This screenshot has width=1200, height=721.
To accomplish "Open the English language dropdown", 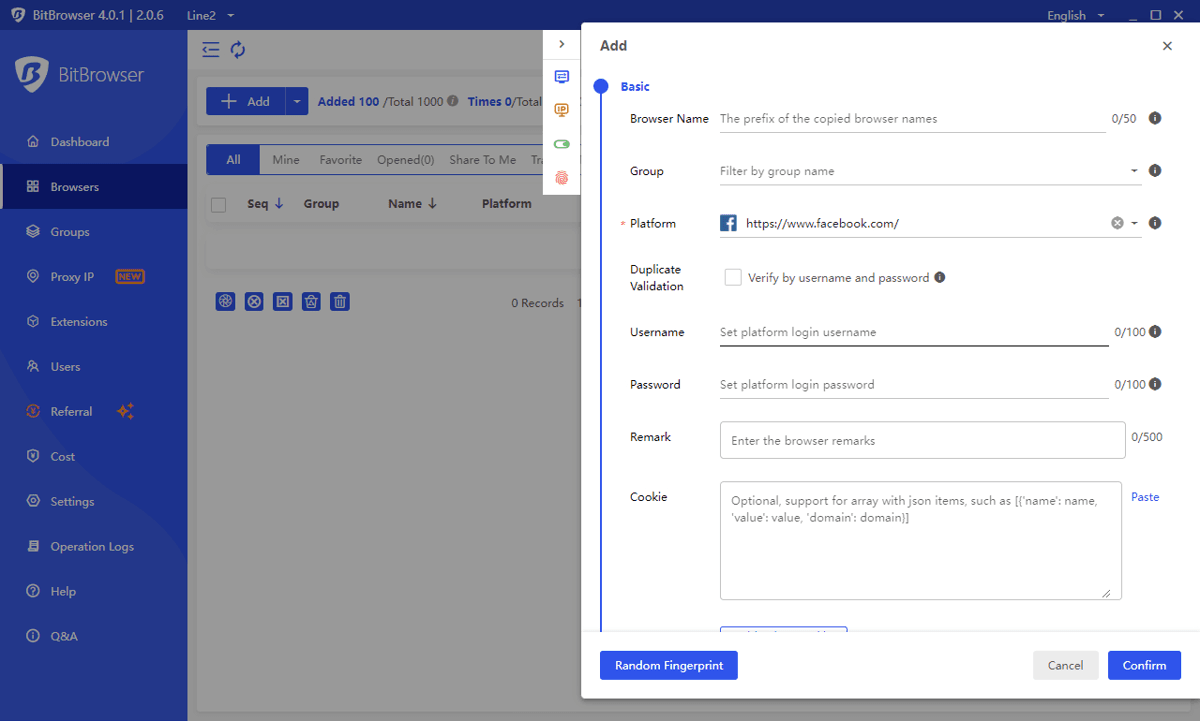I will pos(1076,15).
